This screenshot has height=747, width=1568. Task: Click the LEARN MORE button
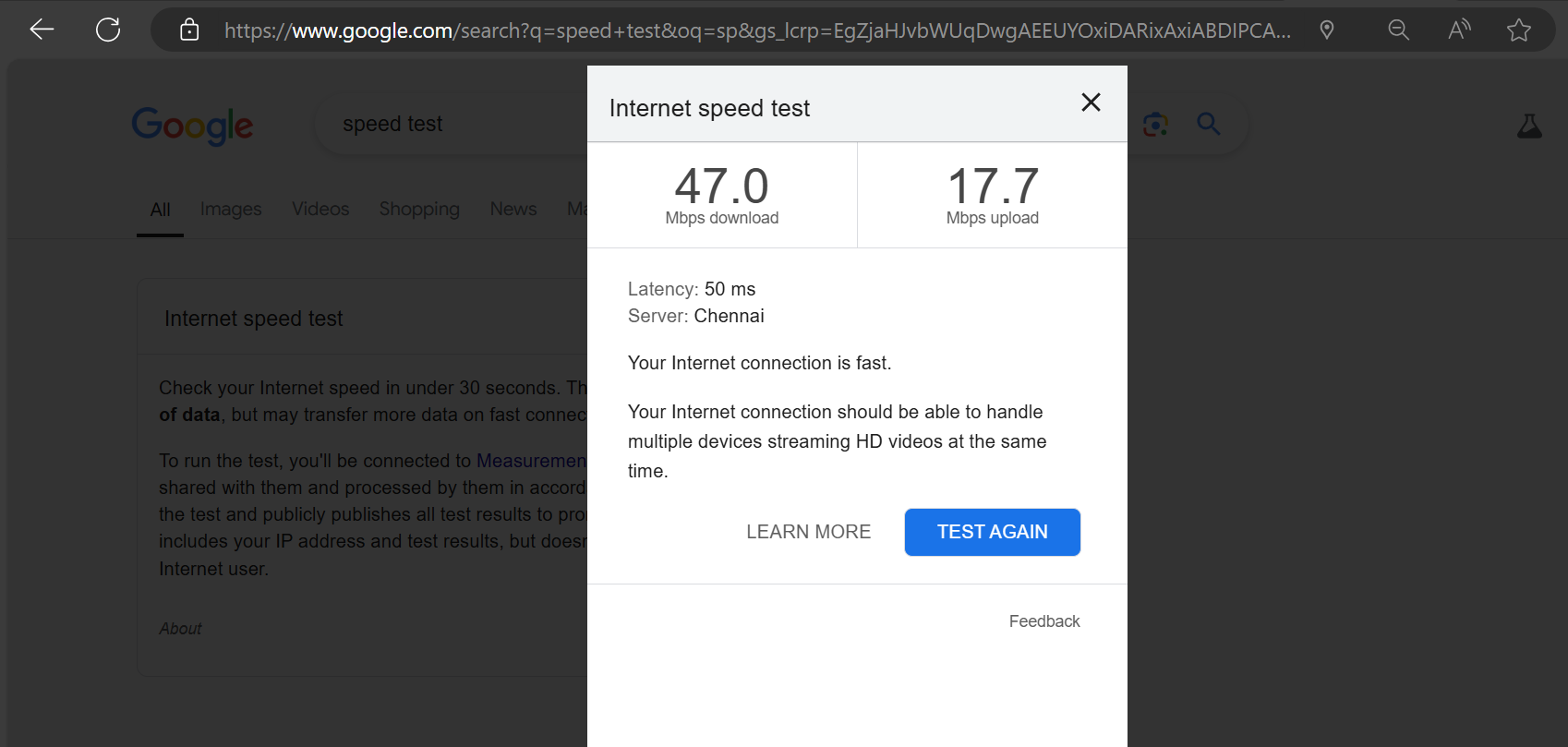tap(809, 532)
